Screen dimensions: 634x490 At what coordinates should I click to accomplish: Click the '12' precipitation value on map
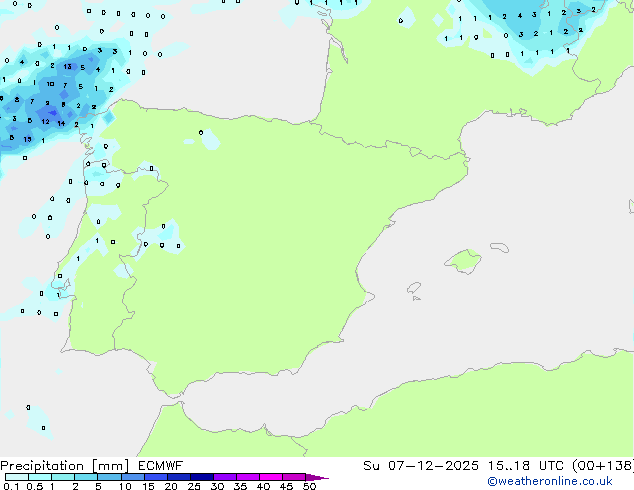[45, 121]
